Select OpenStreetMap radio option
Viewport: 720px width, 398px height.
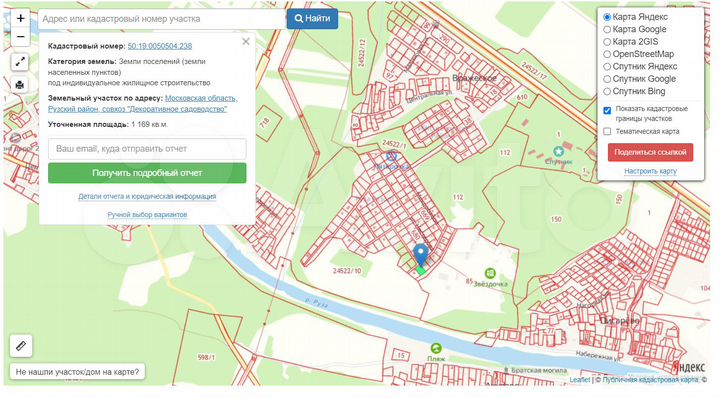(607, 54)
